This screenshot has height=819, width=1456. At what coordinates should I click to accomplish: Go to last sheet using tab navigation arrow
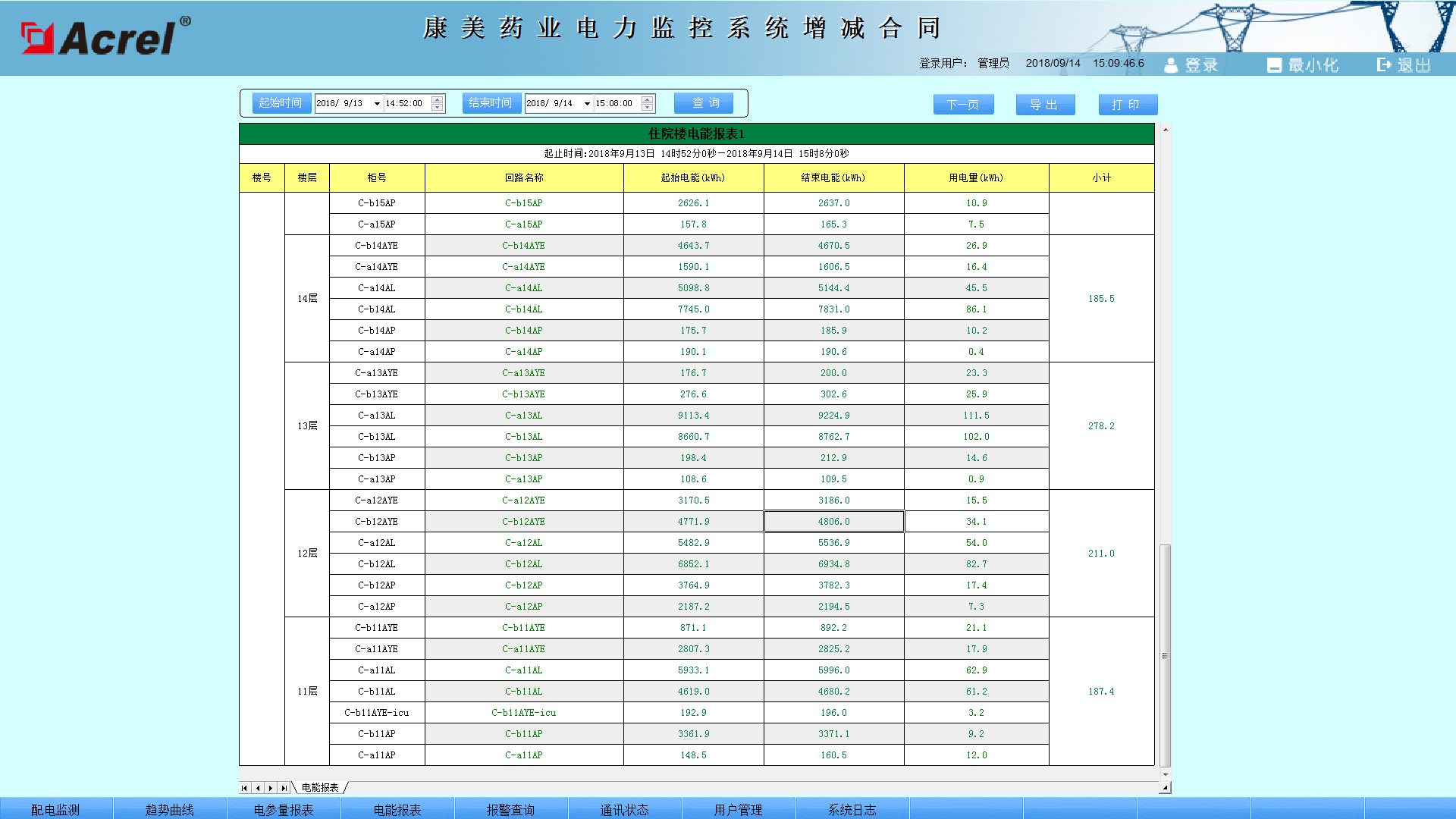(x=284, y=788)
